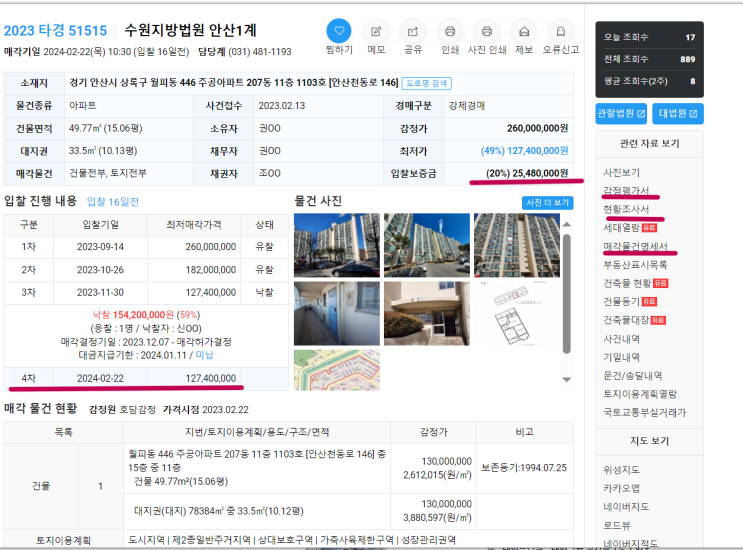Click the 인쇄 print icon
This screenshot has width=743, height=550.
pyautogui.click(x=450, y=31)
